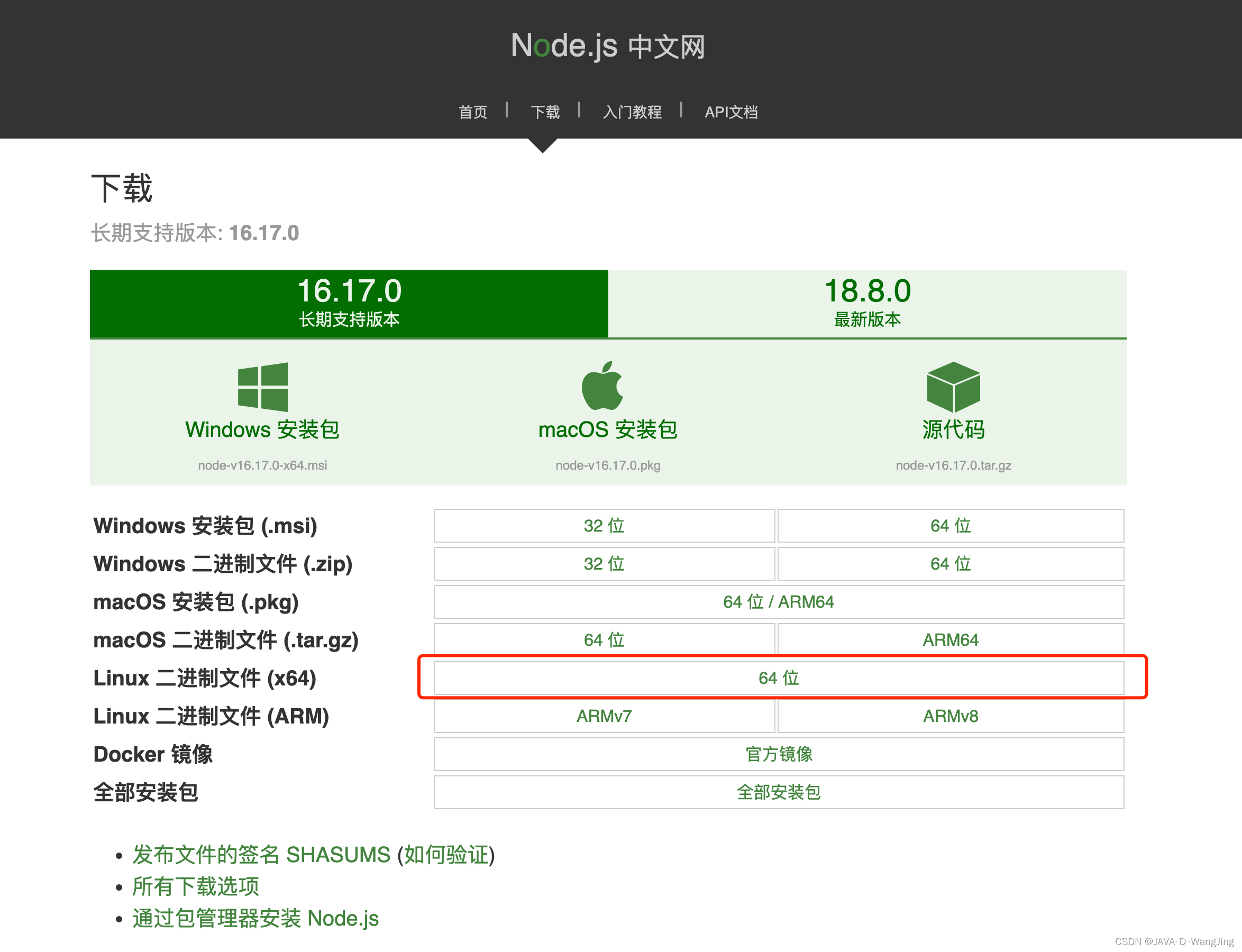Download the macOS .tar.gz ARM64 binary
This screenshot has height=952, width=1242.
[950, 640]
